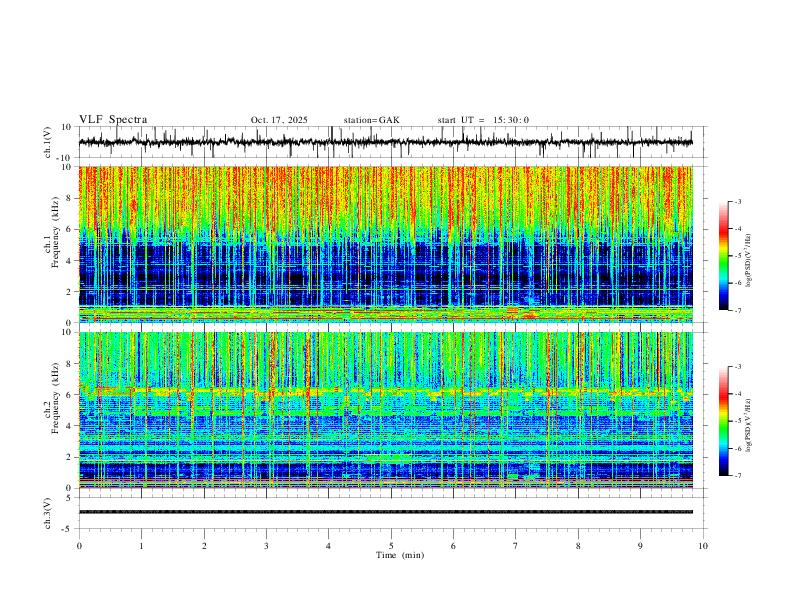The height and width of the screenshot is (612, 792).
Task: Click tick label "6" on the Time axis
Action: pyautogui.click(x=454, y=546)
